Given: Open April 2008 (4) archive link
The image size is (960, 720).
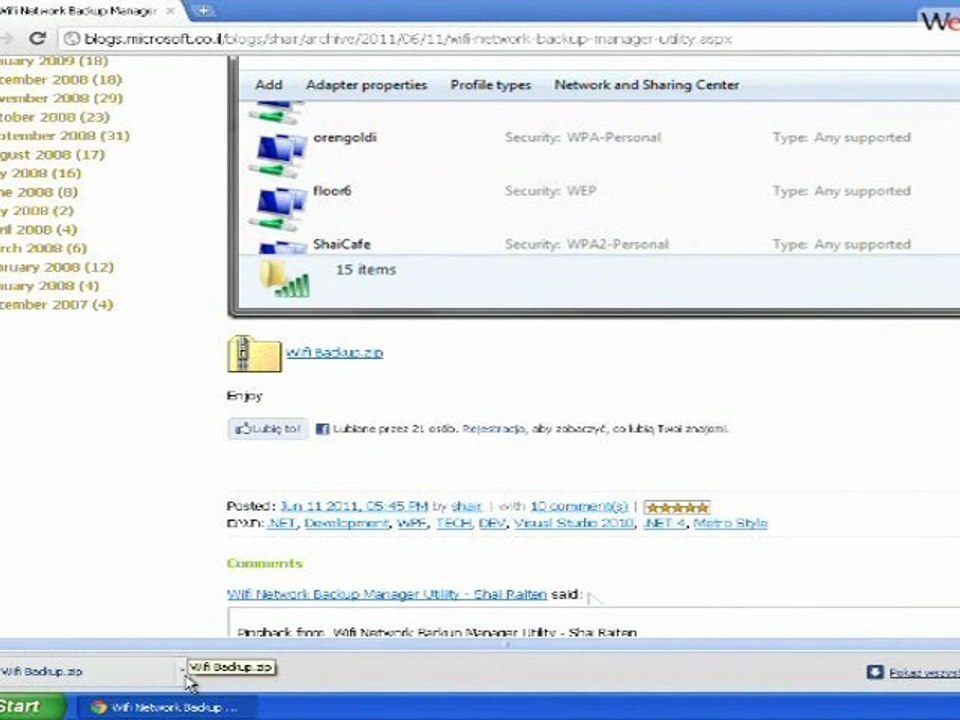Looking at the screenshot, I should pos(39,230).
